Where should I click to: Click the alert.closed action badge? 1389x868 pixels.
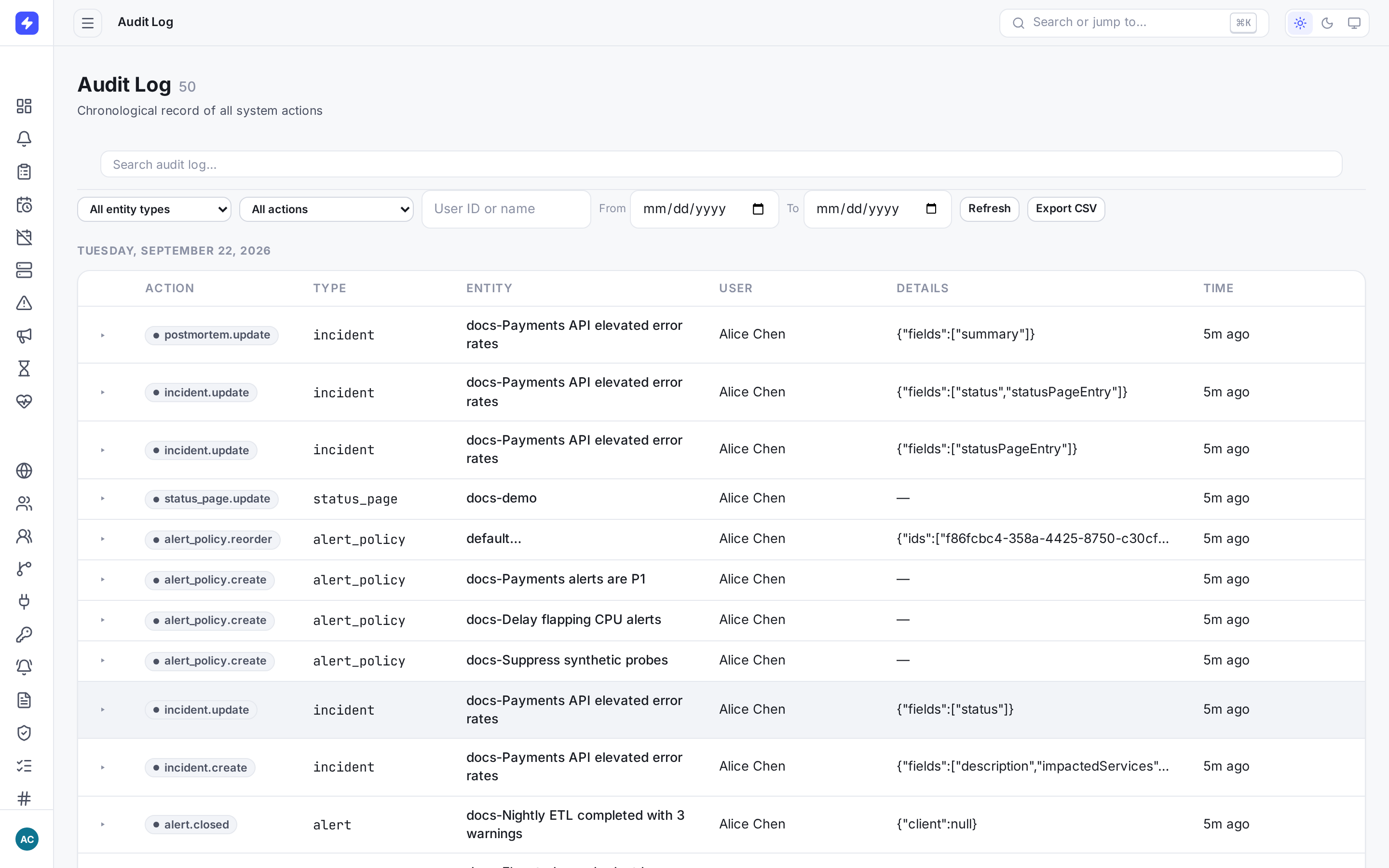(191, 825)
